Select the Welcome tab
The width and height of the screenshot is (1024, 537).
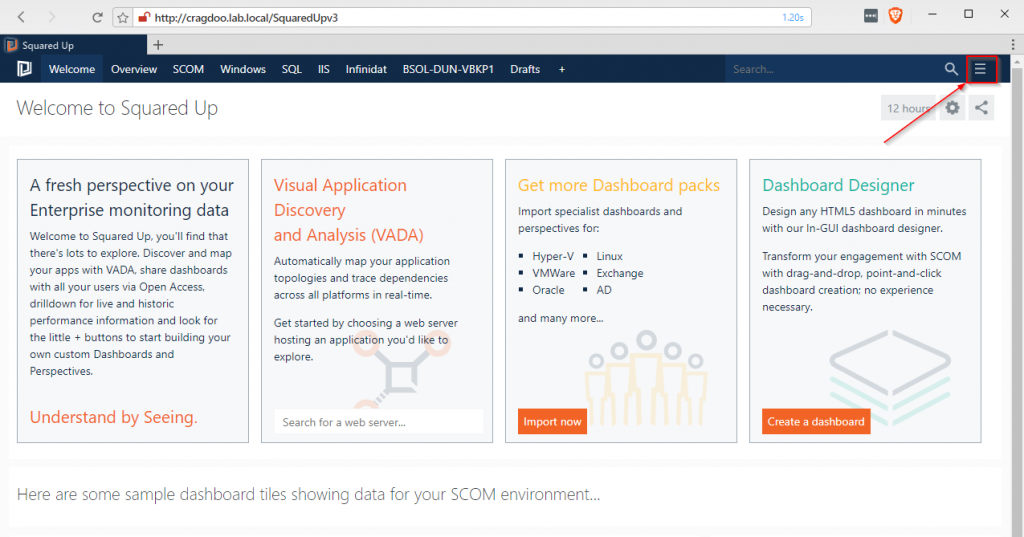[72, 69]
